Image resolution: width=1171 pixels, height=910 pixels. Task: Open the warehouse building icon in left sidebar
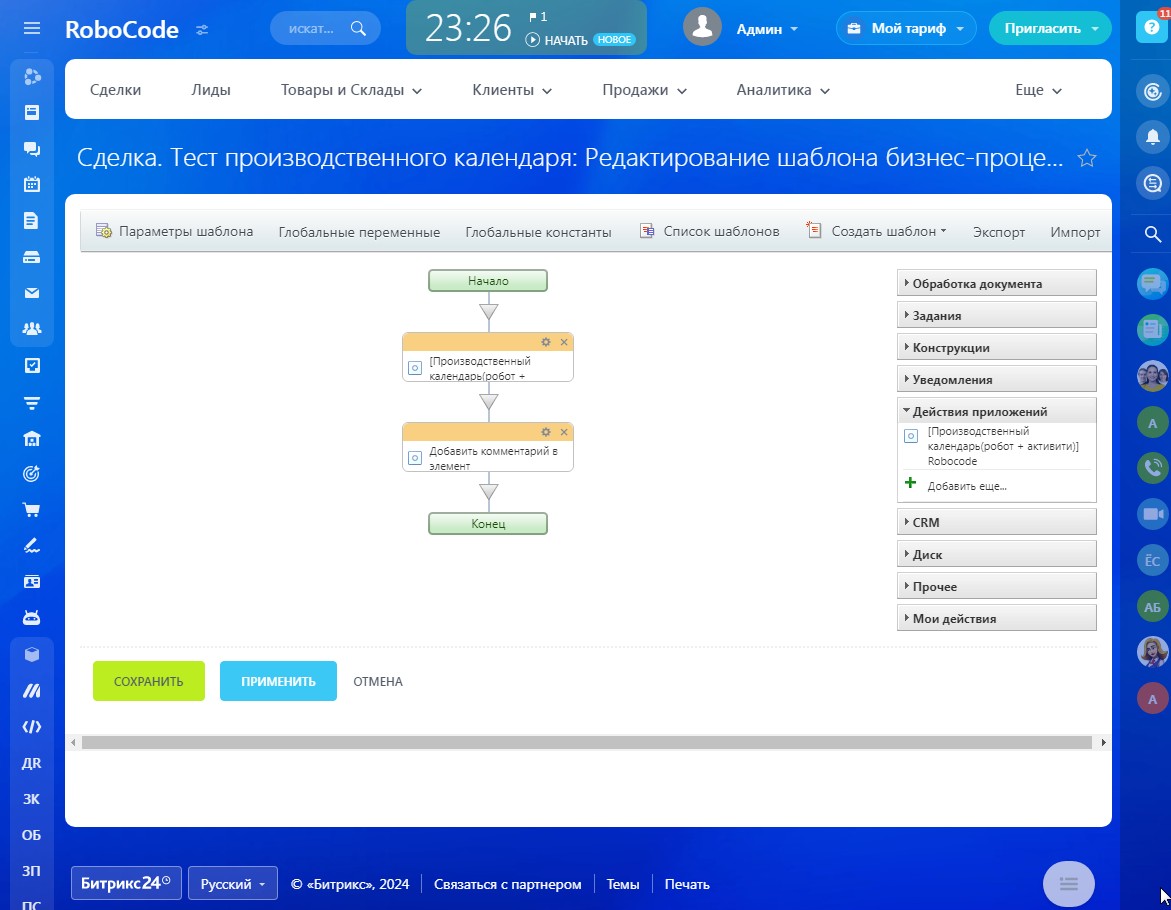click(31, 439)
